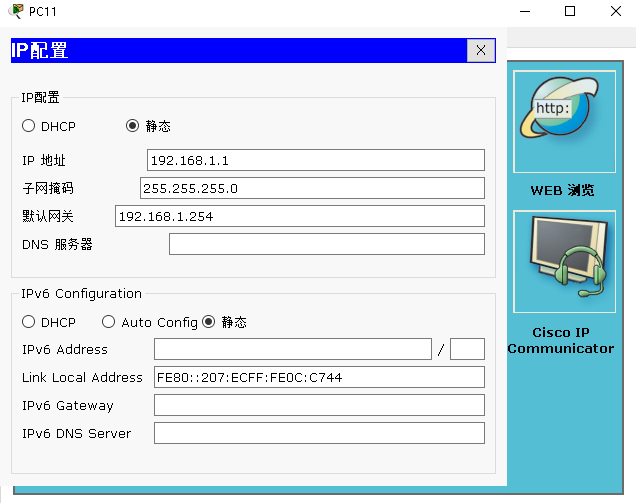Minimize the PC11 window
This screenshot has height=503, width=636.
pos(525,11)
